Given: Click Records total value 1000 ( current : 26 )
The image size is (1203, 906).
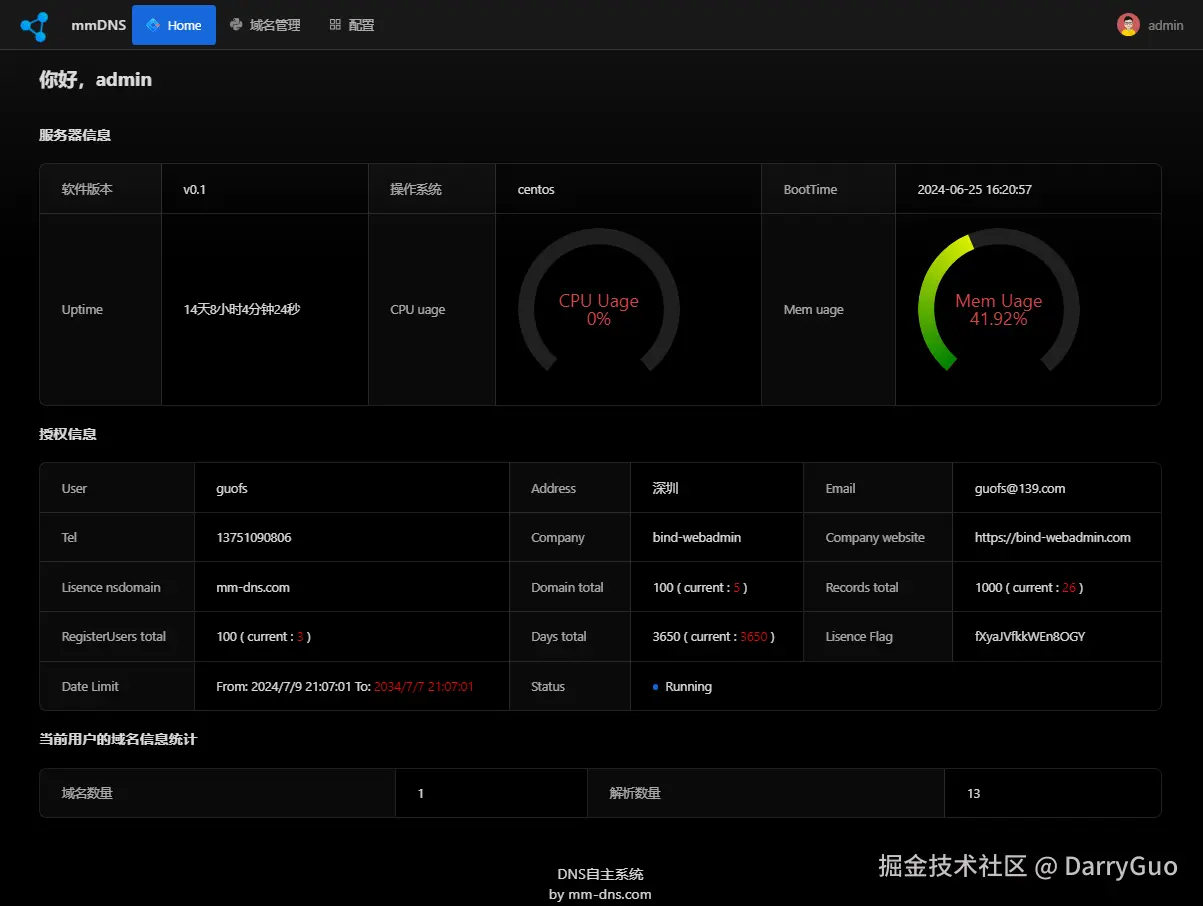Looking at the screenshot, I should click(1029, 587).
